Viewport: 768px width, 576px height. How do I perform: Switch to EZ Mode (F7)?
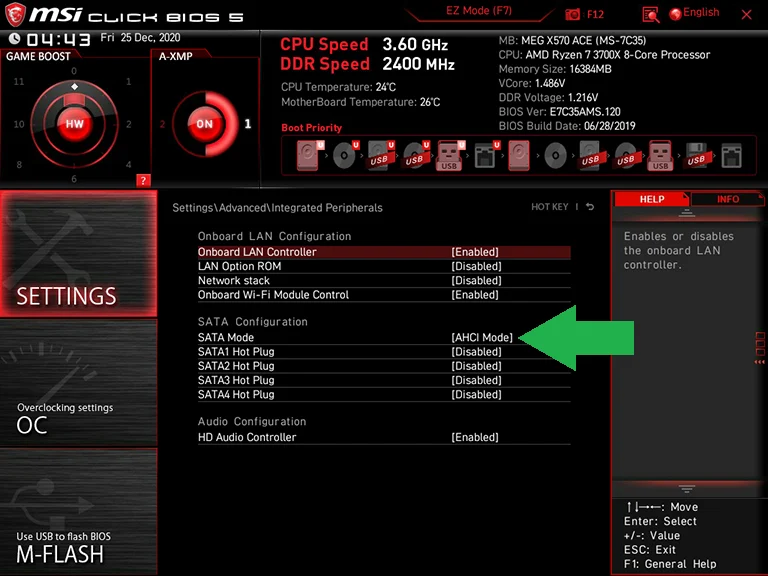pyautogui.click(x=479, y=11)
